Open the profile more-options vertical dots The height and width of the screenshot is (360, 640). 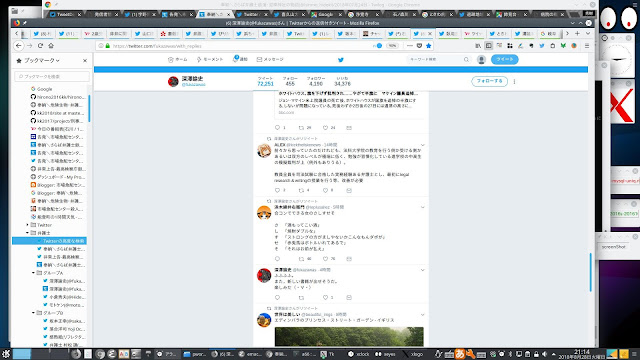[x=514, y=81]
